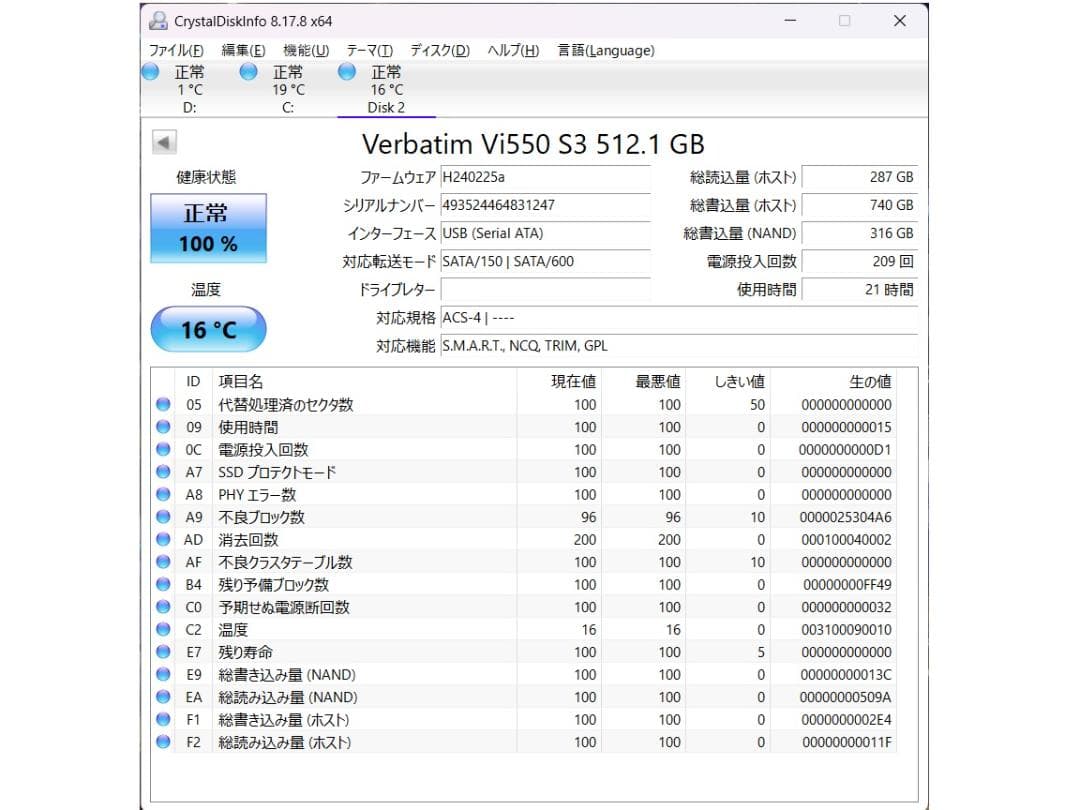Click status orb of attribute A9 row
This screenshot has width=1080, height=810.
[x=163, y=517]
